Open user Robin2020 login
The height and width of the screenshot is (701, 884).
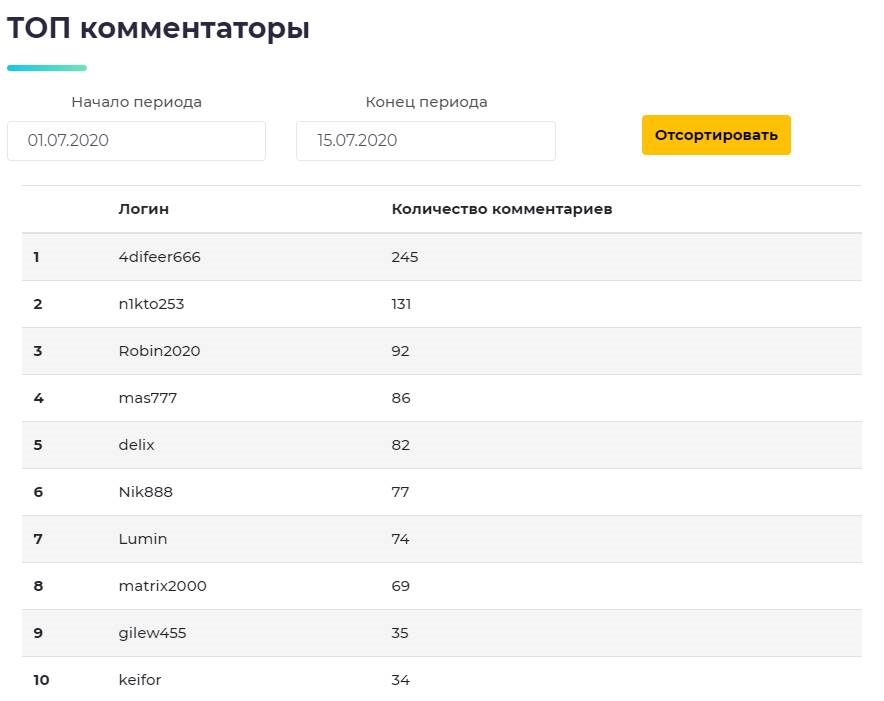point(160,351)
